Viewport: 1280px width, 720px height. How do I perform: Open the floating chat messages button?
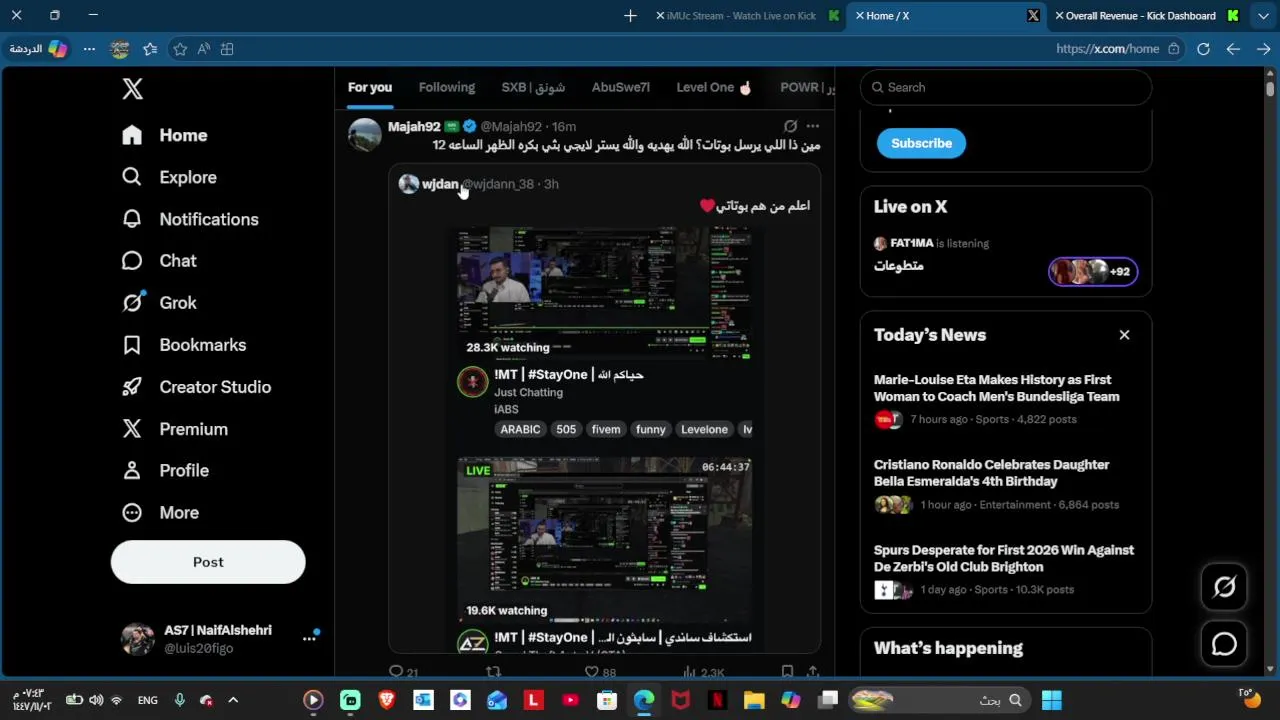pos(1224,644)
